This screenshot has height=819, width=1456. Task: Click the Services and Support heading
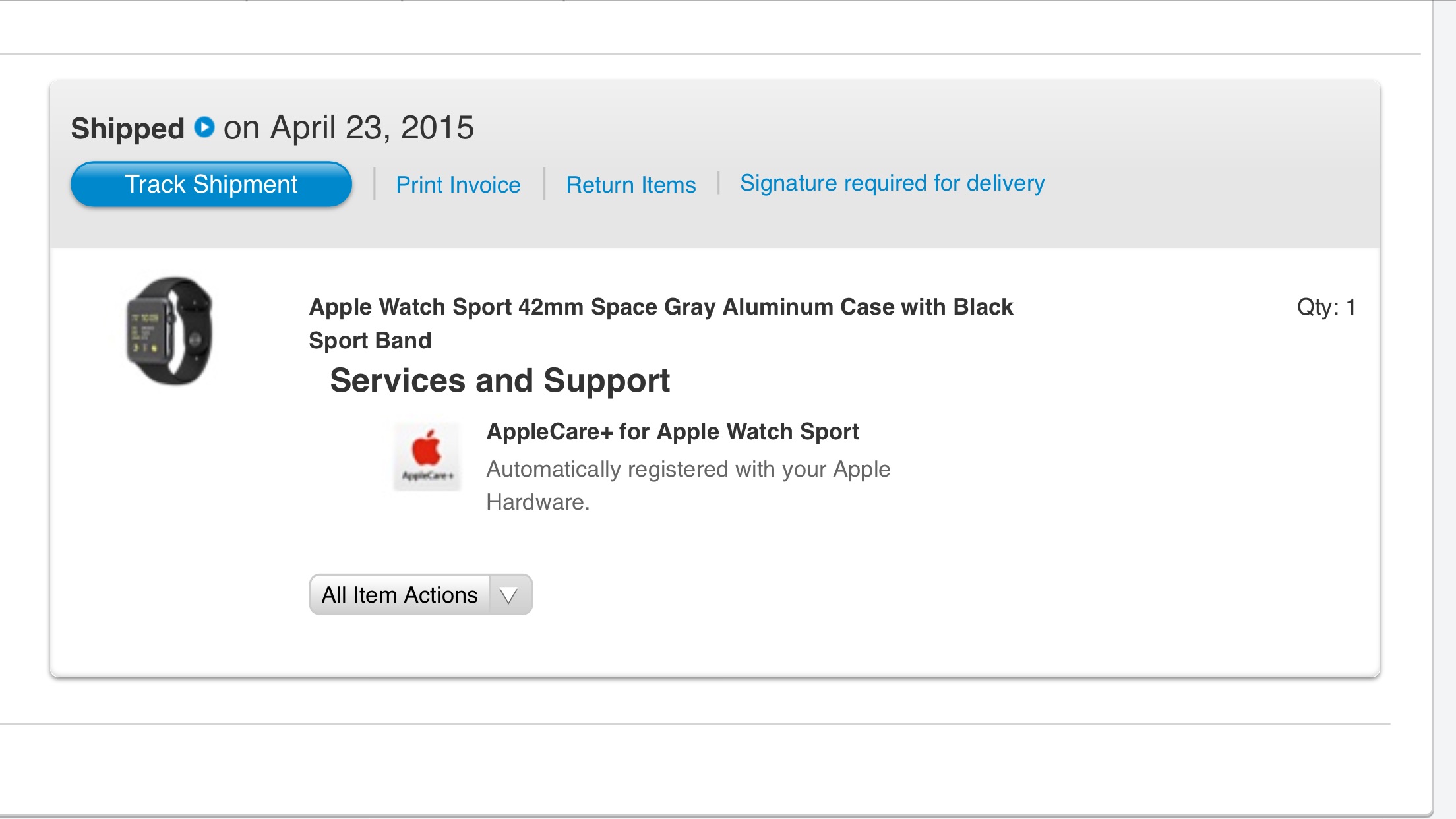click(500, 380)
